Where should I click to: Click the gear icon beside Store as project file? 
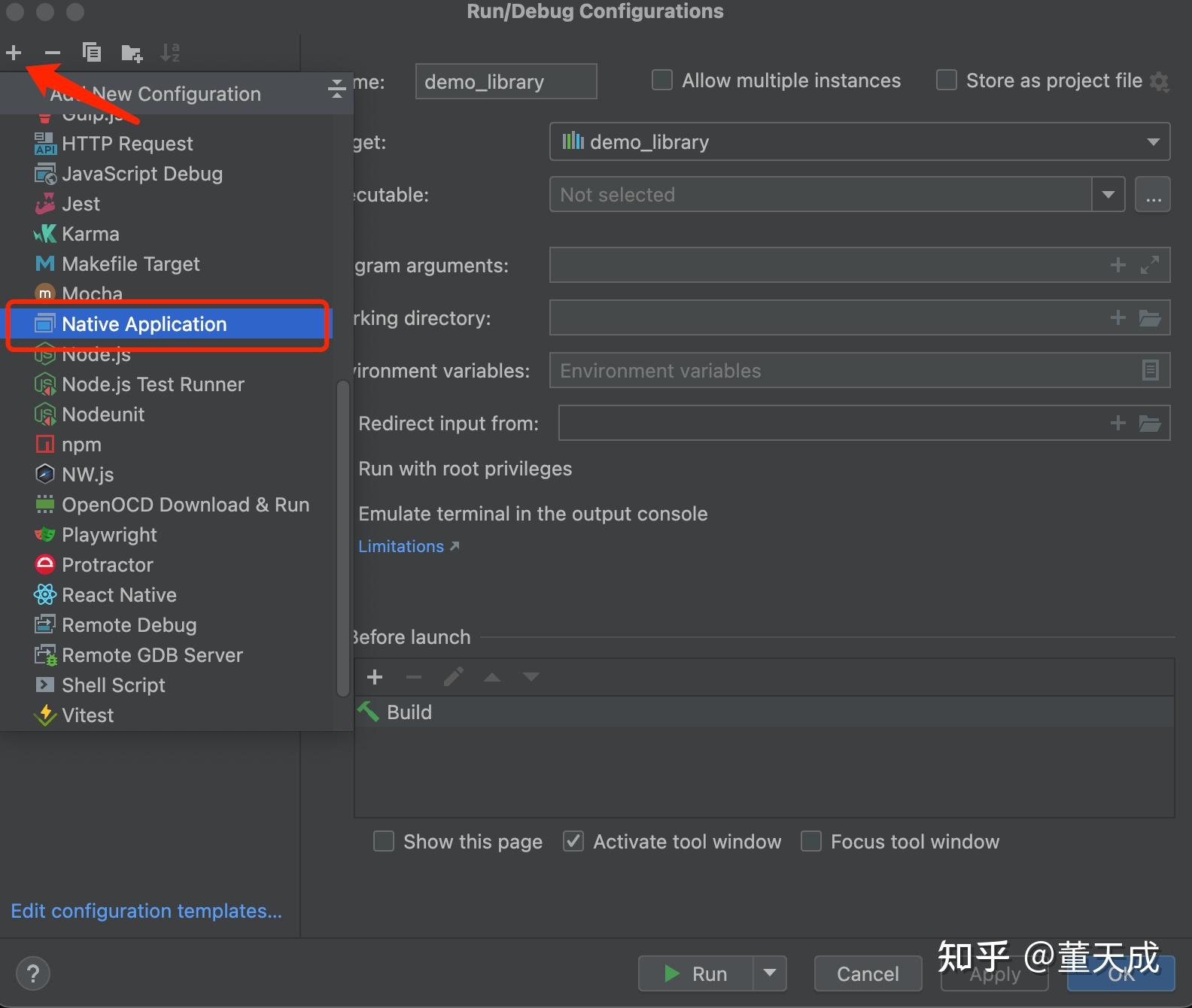[1160, 81]
